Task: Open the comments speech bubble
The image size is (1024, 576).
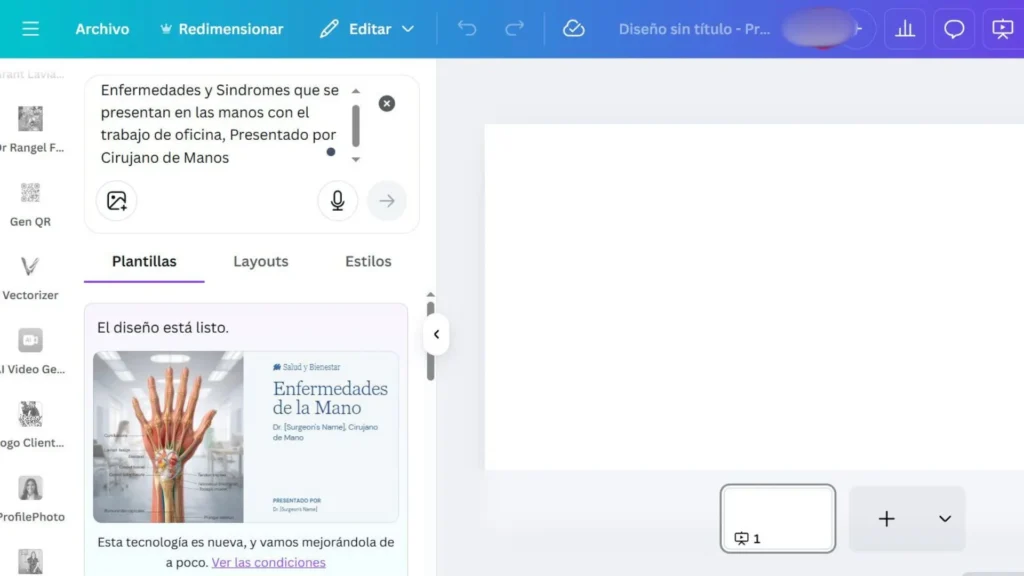Action: coord(954,29)
